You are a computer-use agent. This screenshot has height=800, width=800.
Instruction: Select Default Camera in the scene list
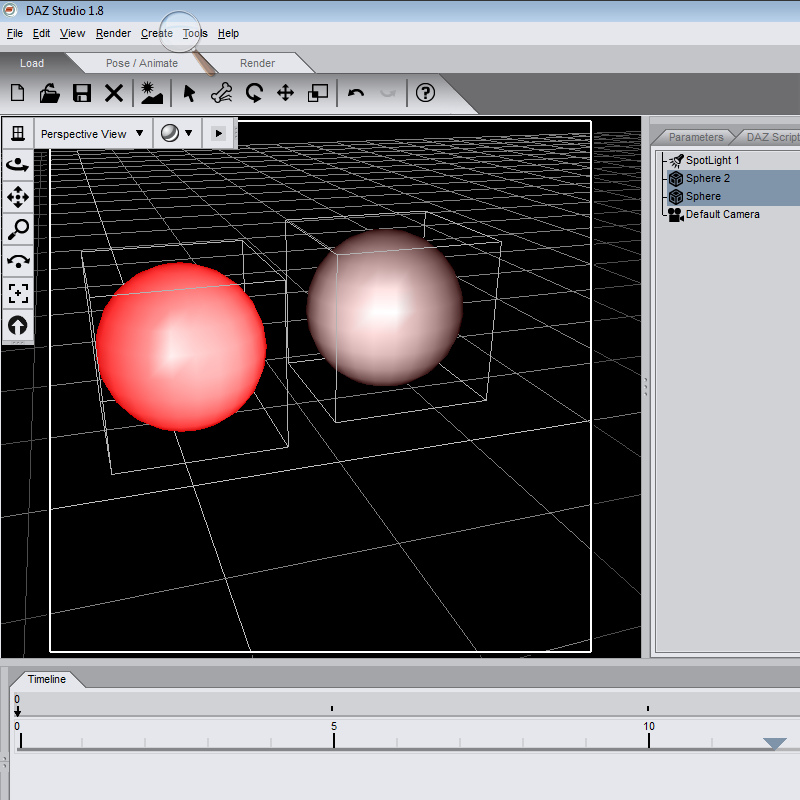pos(722,214)
